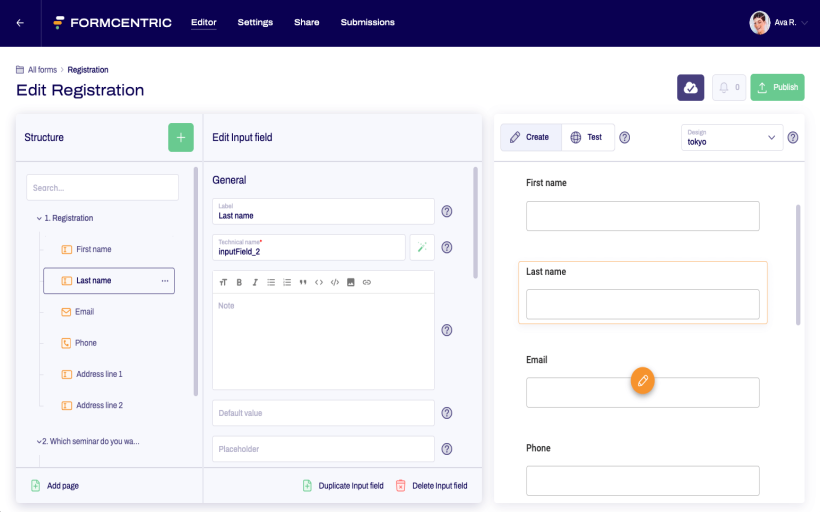Click Registration breadcrumb
Image resolution: width=820 pixels, height=512 pixels.
(88, 70)
